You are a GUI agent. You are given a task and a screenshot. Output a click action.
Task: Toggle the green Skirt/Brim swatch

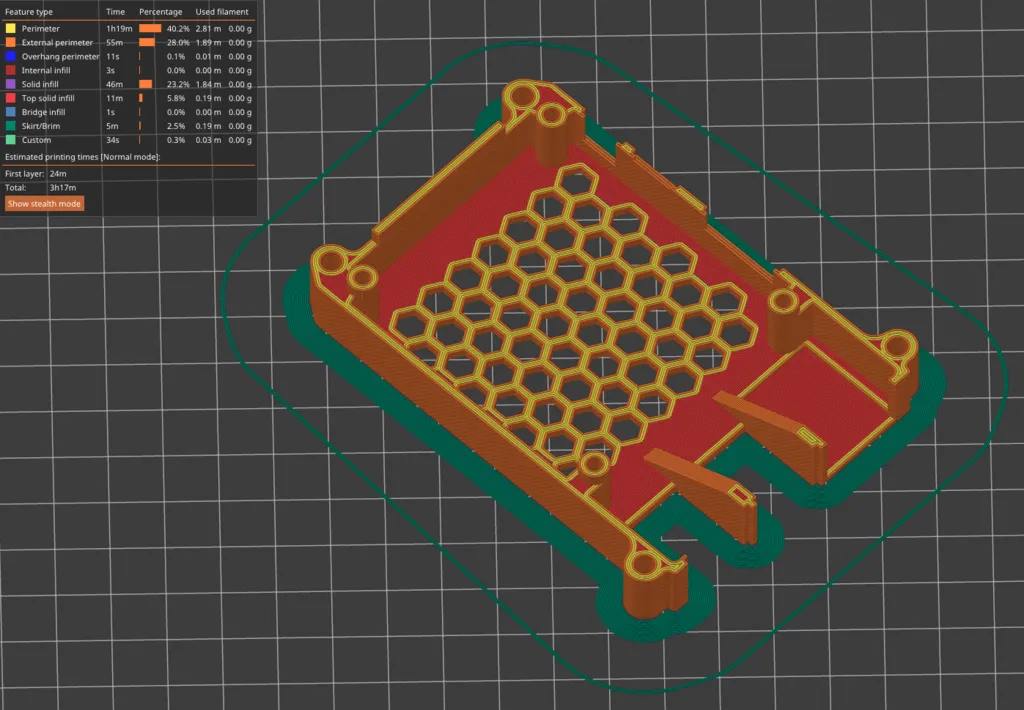coord(10,126)
